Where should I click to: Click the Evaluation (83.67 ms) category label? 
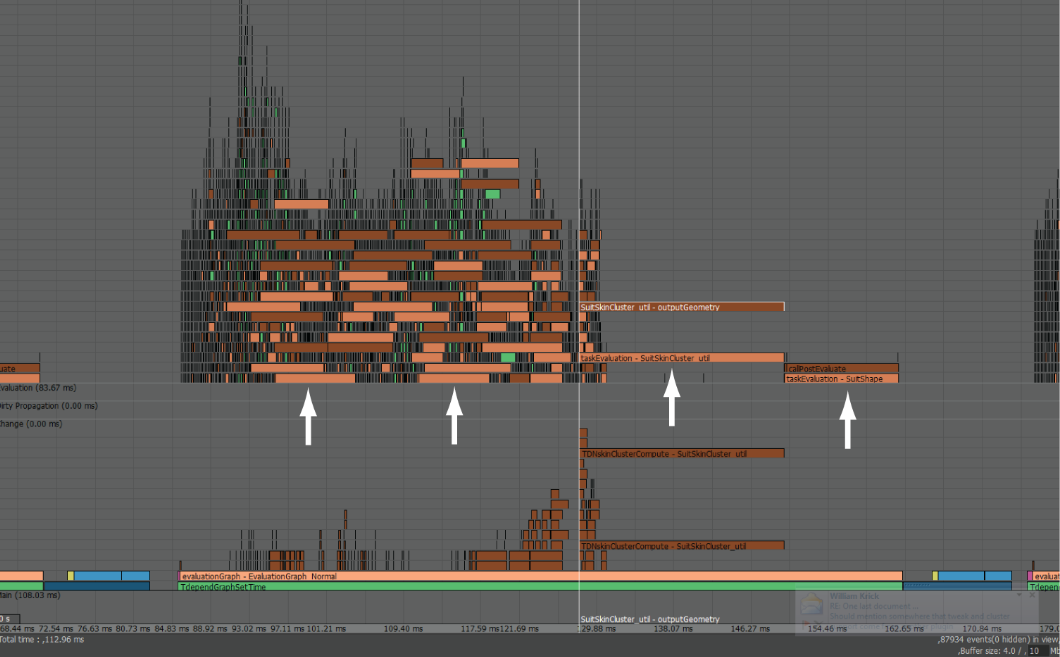click(38, 388)
